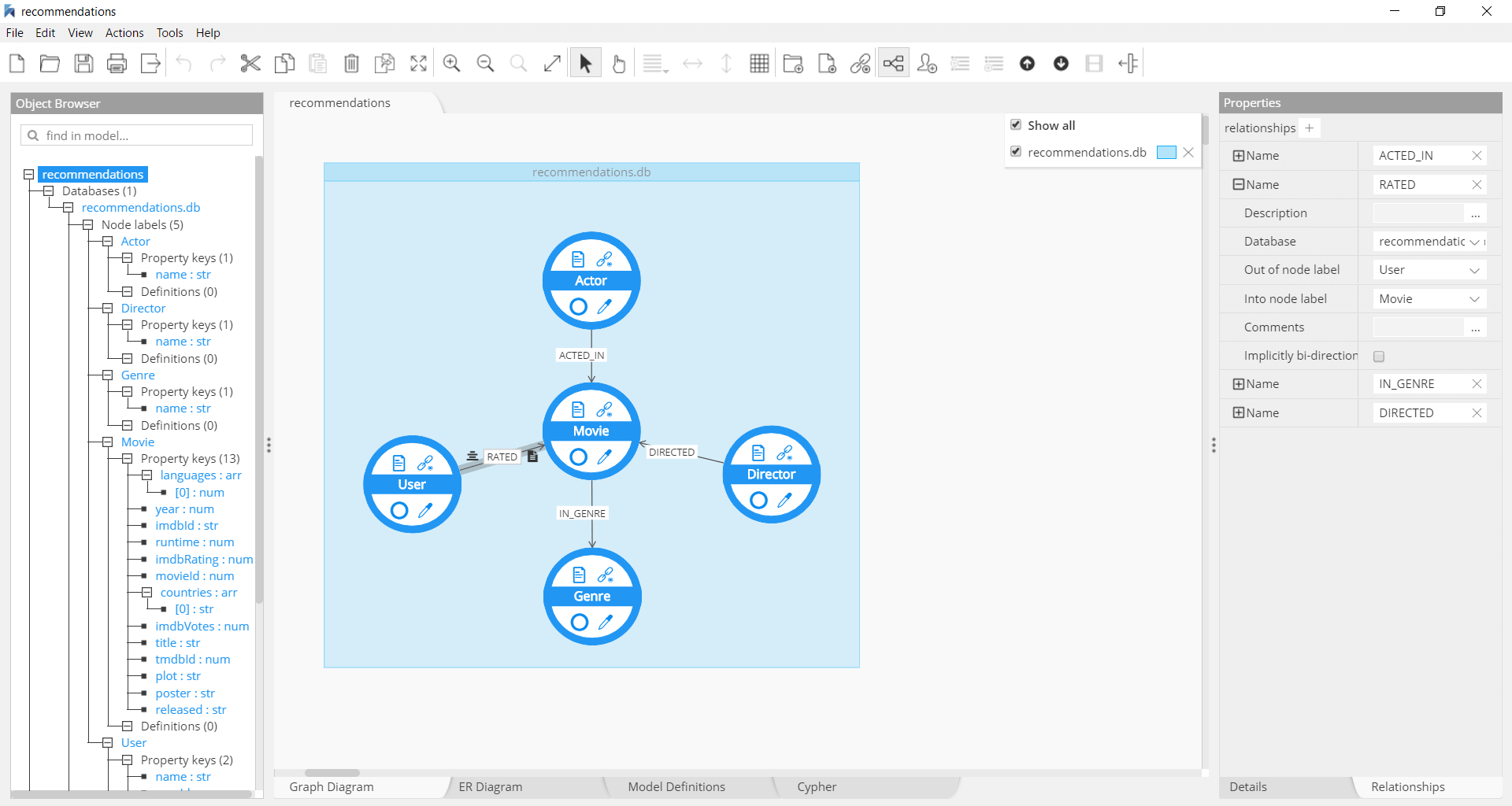Screen dimensions: 1512x806
Task: Remove the ACTED_IN relationship with its X
Action: pyautogui.click(x=1477, y=156)
